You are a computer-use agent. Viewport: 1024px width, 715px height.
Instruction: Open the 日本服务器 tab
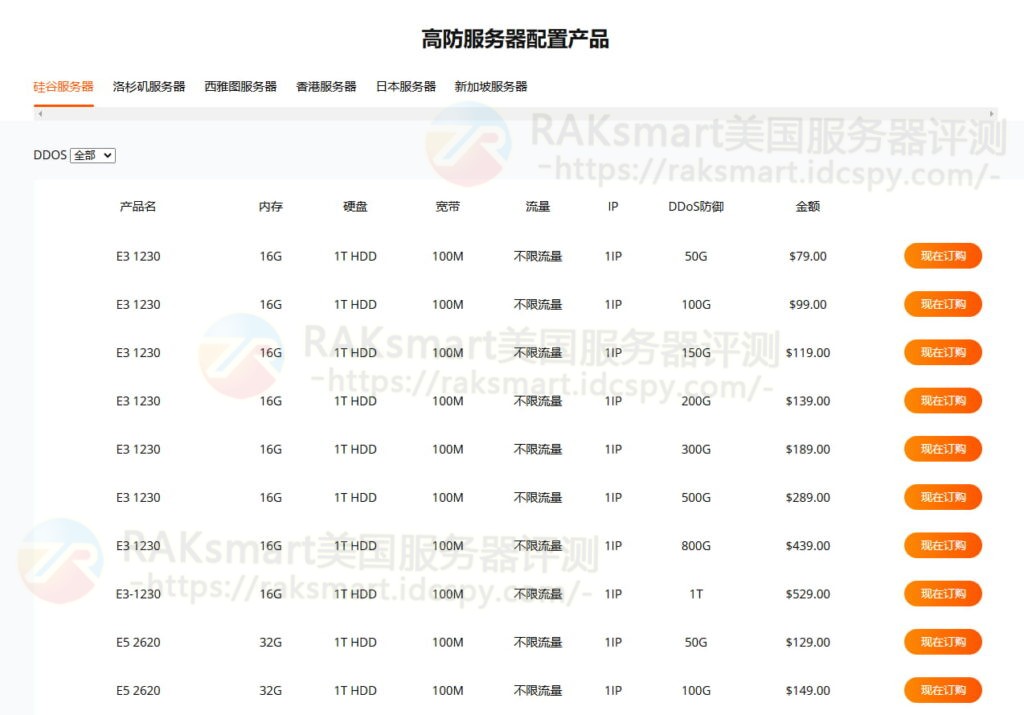(x=405, y=86)
